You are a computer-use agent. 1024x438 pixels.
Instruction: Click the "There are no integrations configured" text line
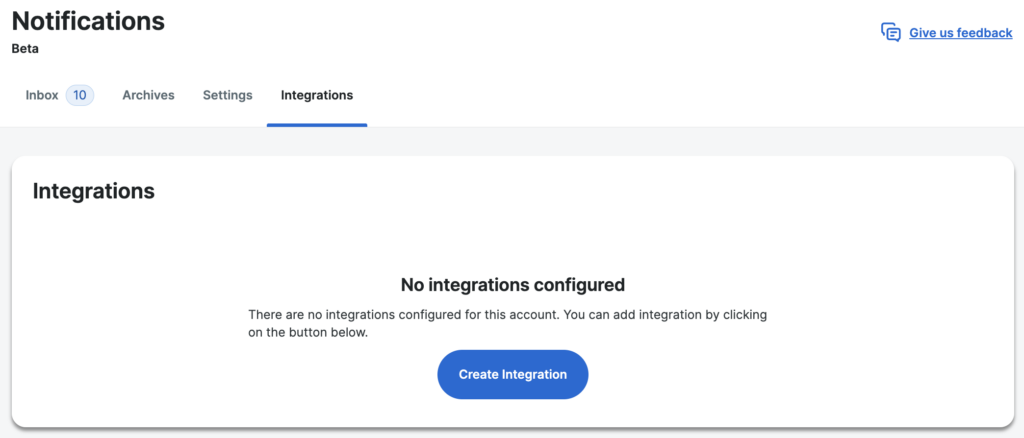point(507,315)
